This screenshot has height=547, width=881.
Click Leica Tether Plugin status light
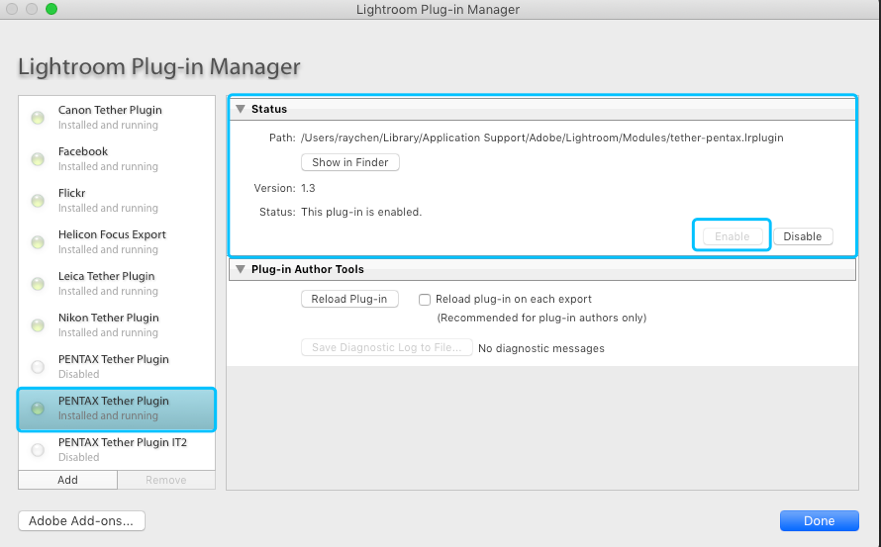38,284
